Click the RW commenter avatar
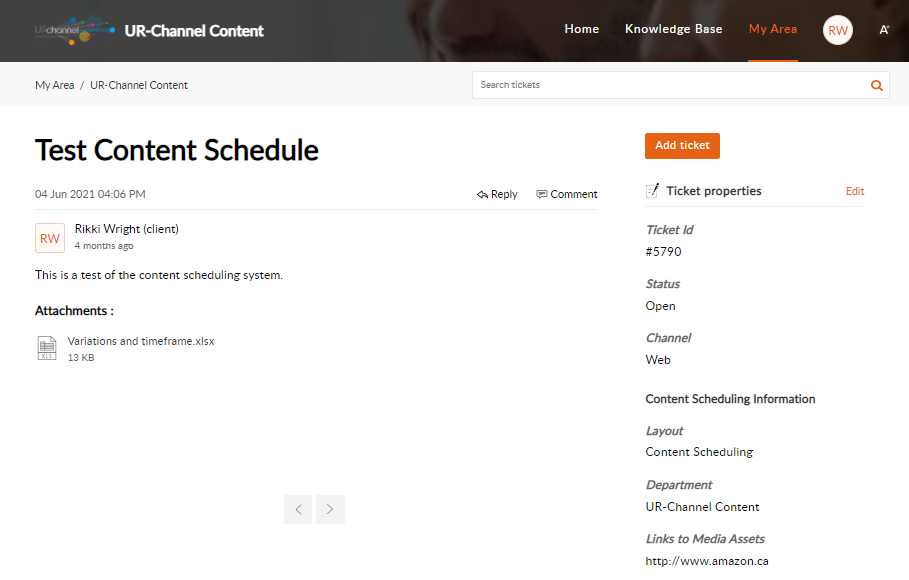The width and height of the screenshot is (909, 580). 50,238
